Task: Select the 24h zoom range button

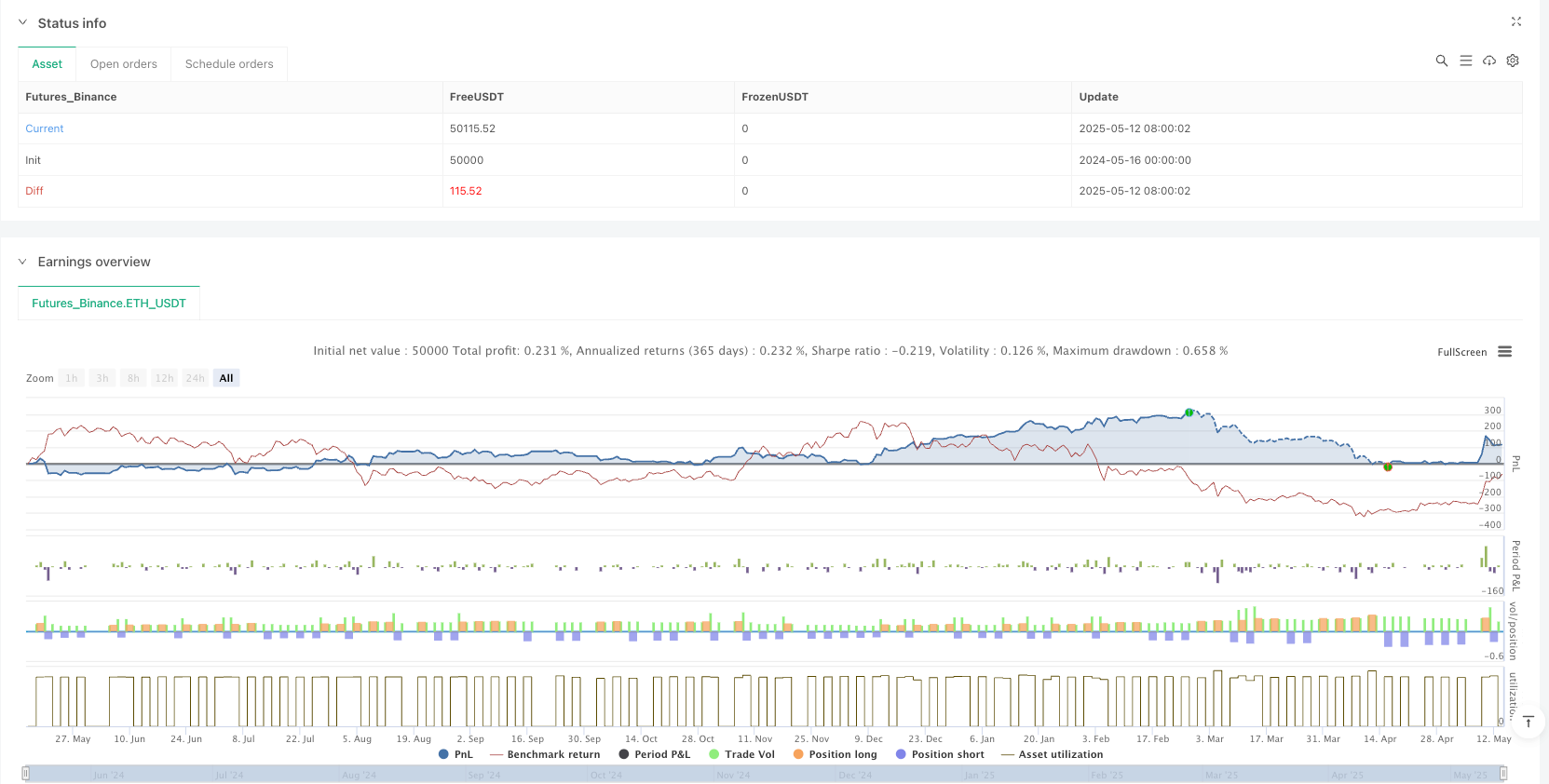Action: click(195, 378)
